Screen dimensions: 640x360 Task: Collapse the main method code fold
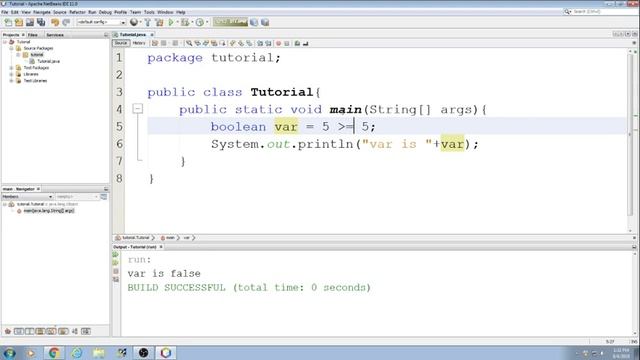138,109
